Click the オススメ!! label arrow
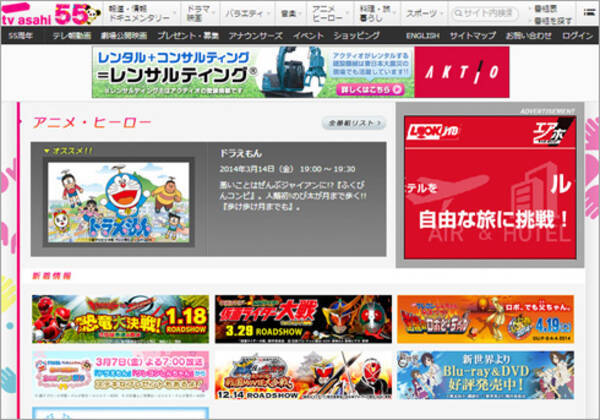 point(47,151)
